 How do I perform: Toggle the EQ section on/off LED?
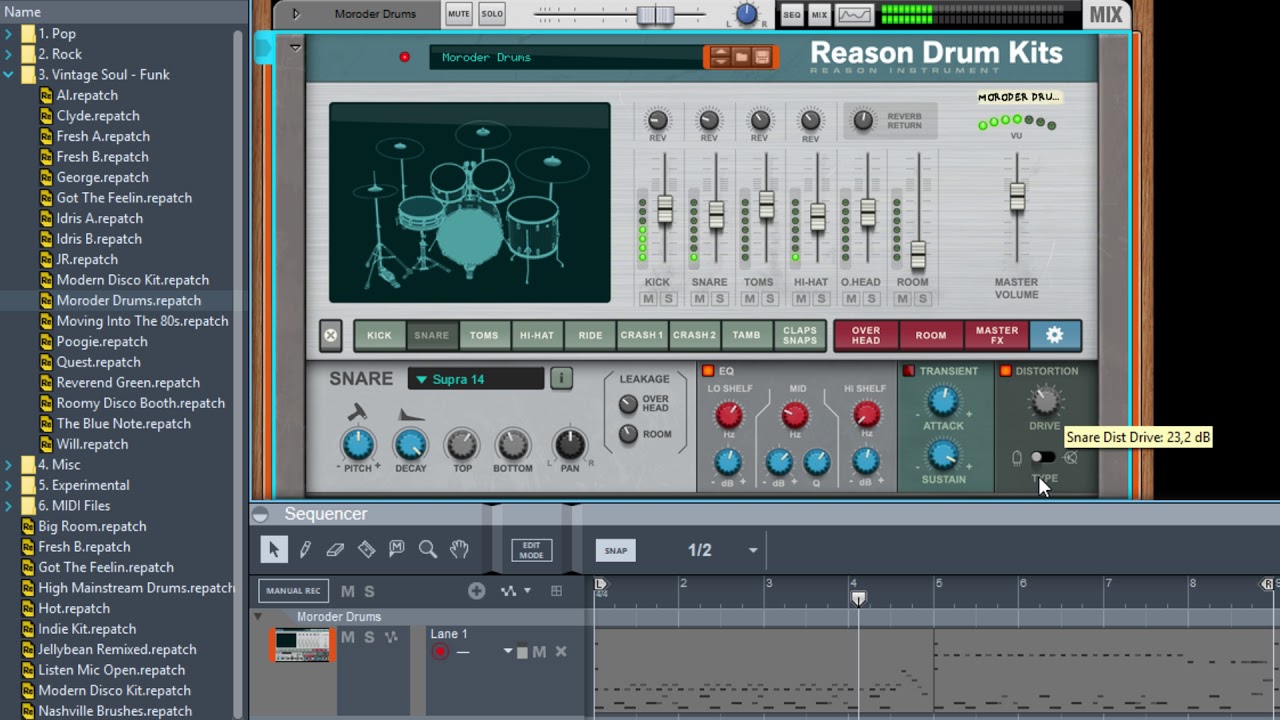pos(708,371)
